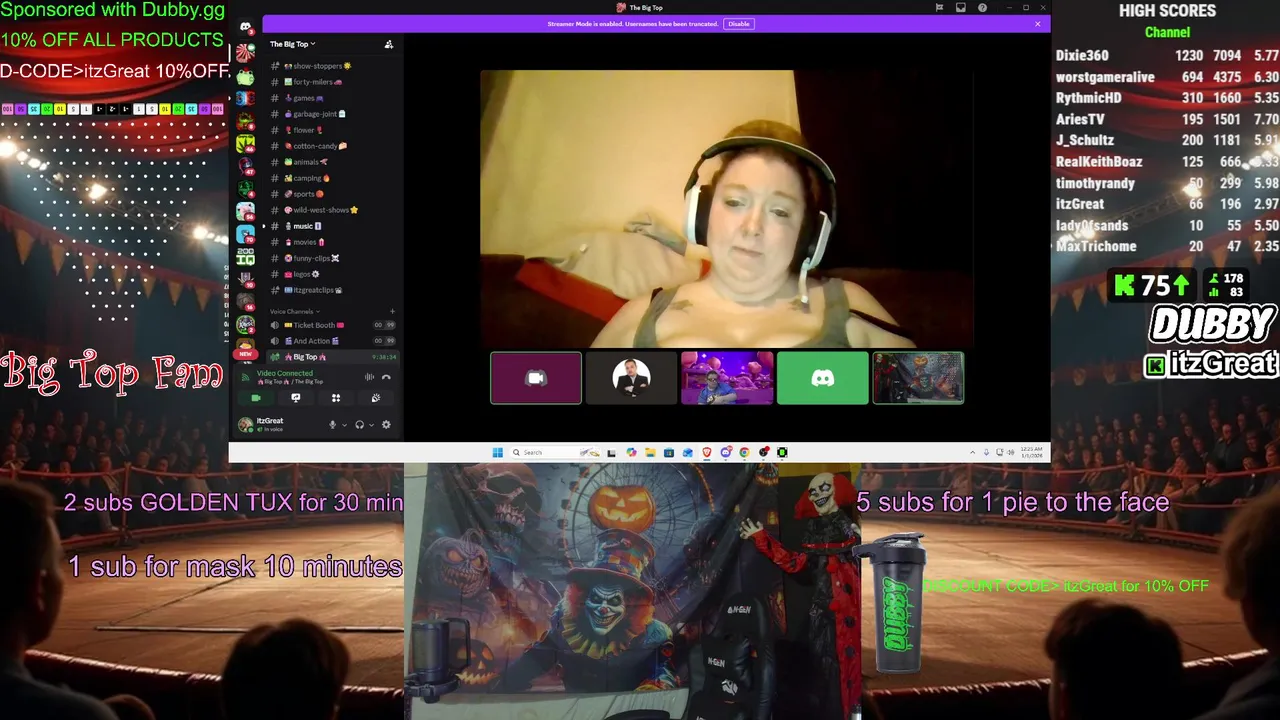Mute the microphone in user panel
Viewport: 1280px width, 720px height.
pos(332,425)
